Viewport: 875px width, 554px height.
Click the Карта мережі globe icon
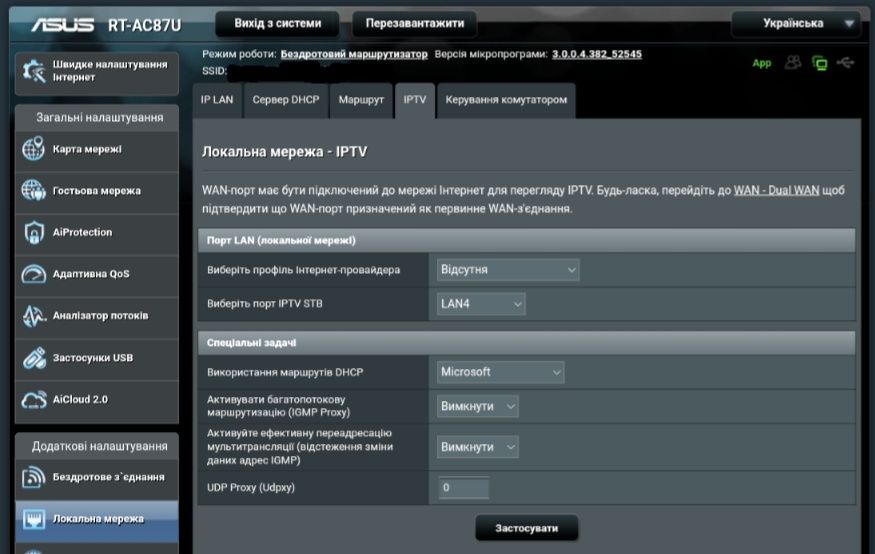33,149
